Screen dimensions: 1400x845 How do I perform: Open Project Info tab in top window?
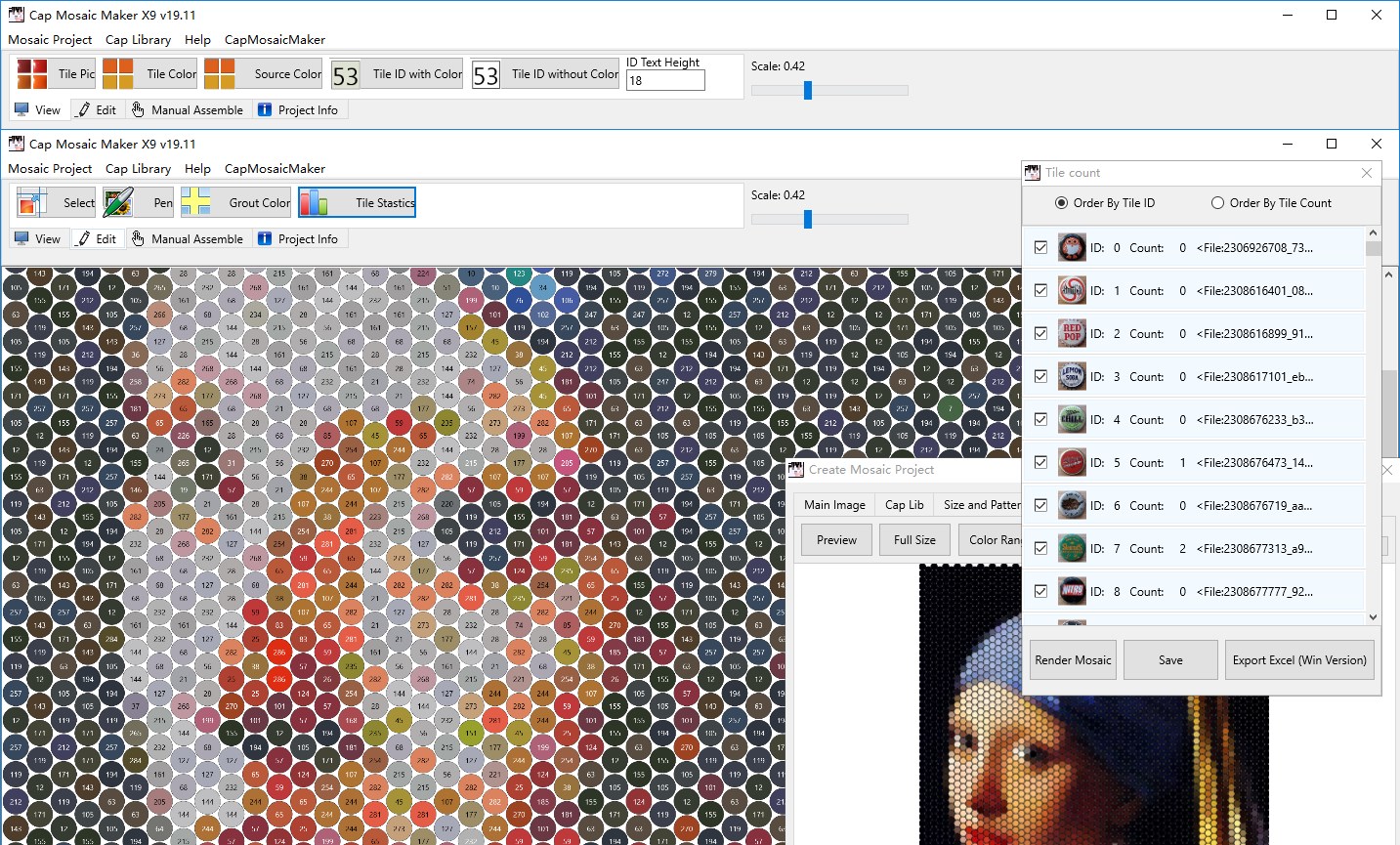[298, 109]
